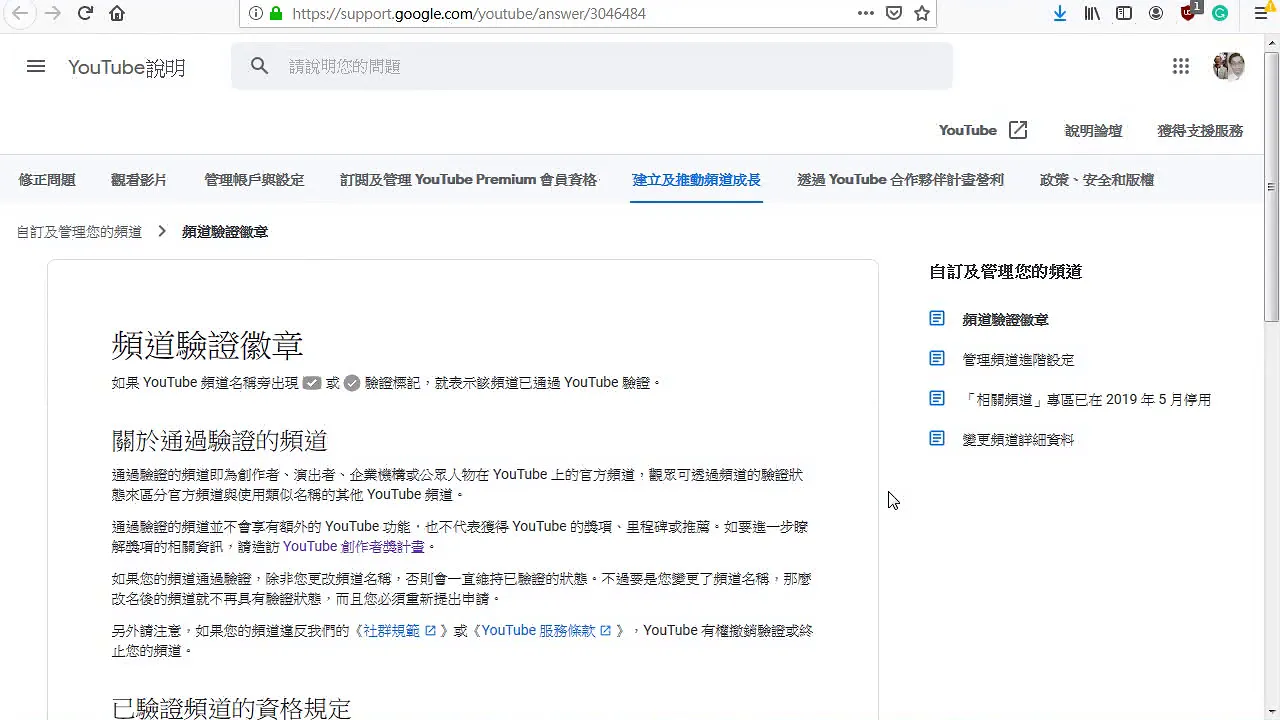Click the document icon for 頻道驗證徽章
This screenshot has height=720, width=1280.
(x=937, y=318)
